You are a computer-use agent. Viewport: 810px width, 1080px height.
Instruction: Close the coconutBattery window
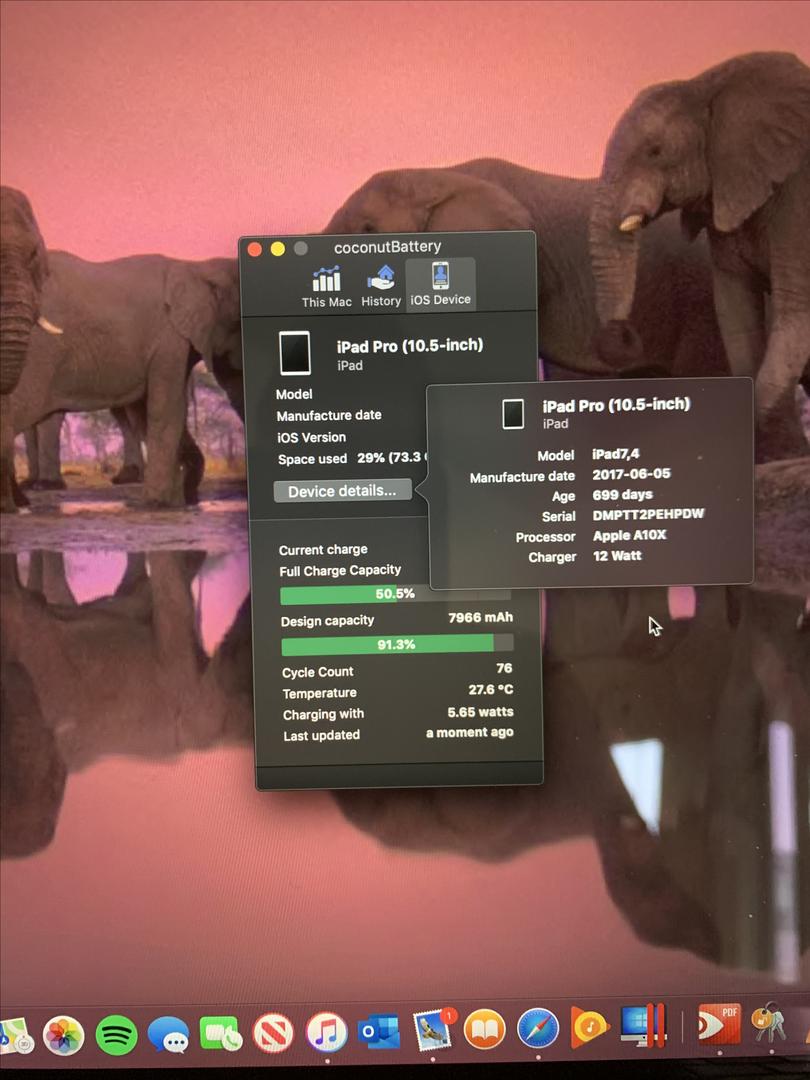[x=255, y=249]
